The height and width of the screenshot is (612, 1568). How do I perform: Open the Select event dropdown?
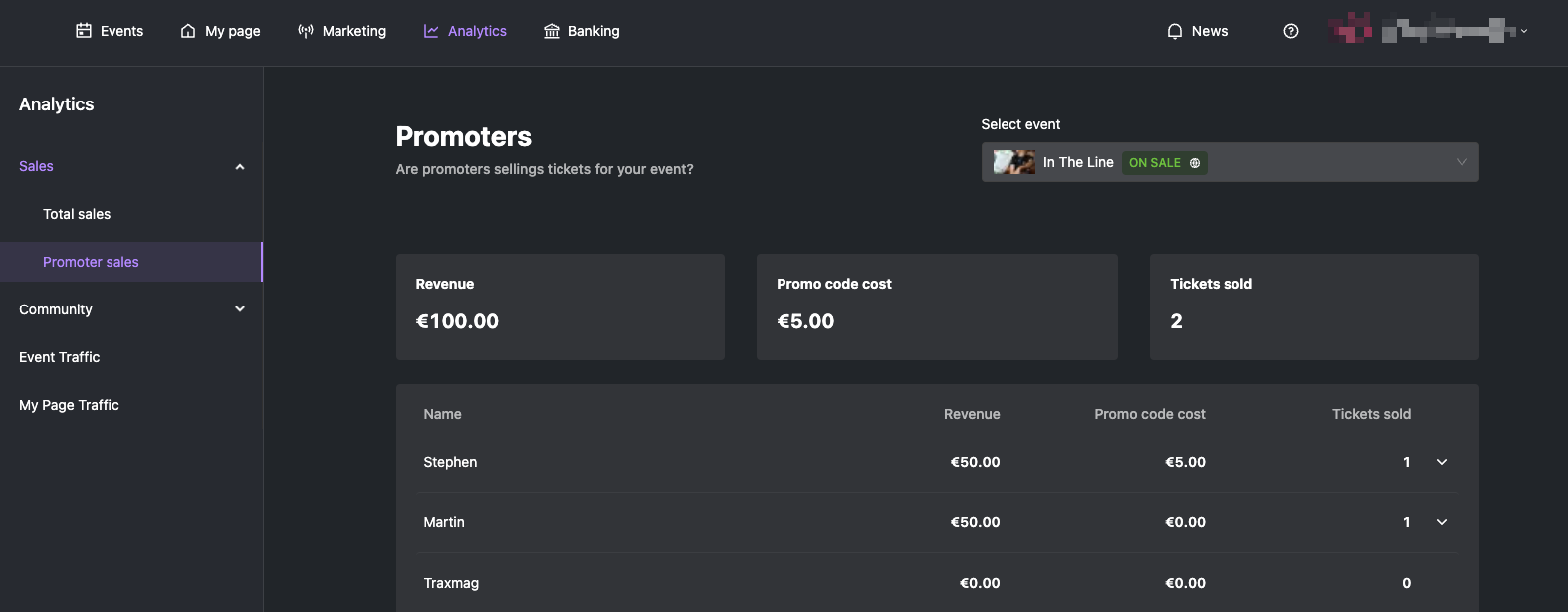pos(1231,162)
